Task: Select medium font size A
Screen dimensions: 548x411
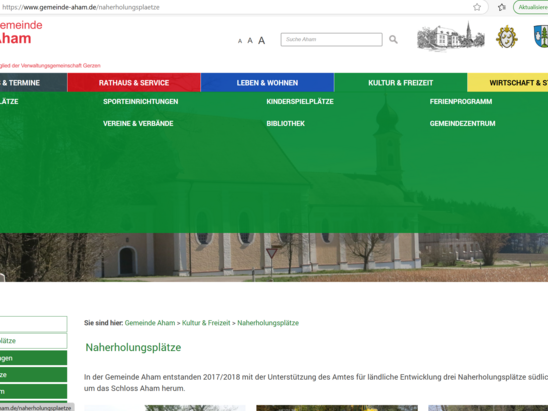Action: point(250,41)
